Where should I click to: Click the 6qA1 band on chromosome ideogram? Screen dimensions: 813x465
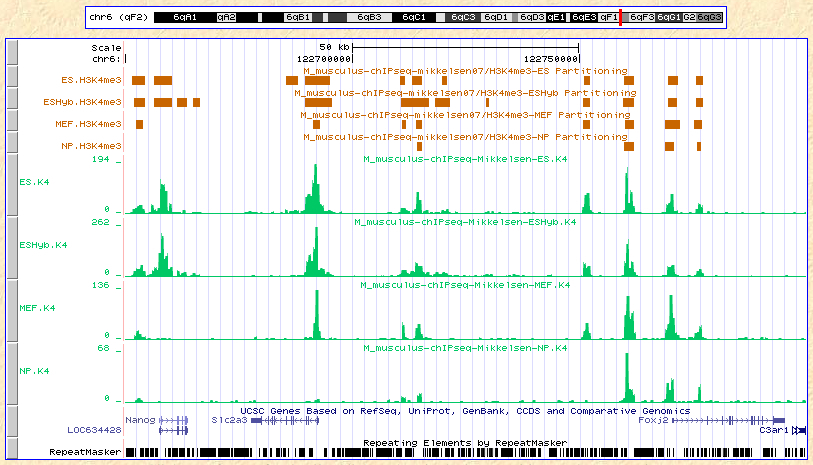[184, 18]
